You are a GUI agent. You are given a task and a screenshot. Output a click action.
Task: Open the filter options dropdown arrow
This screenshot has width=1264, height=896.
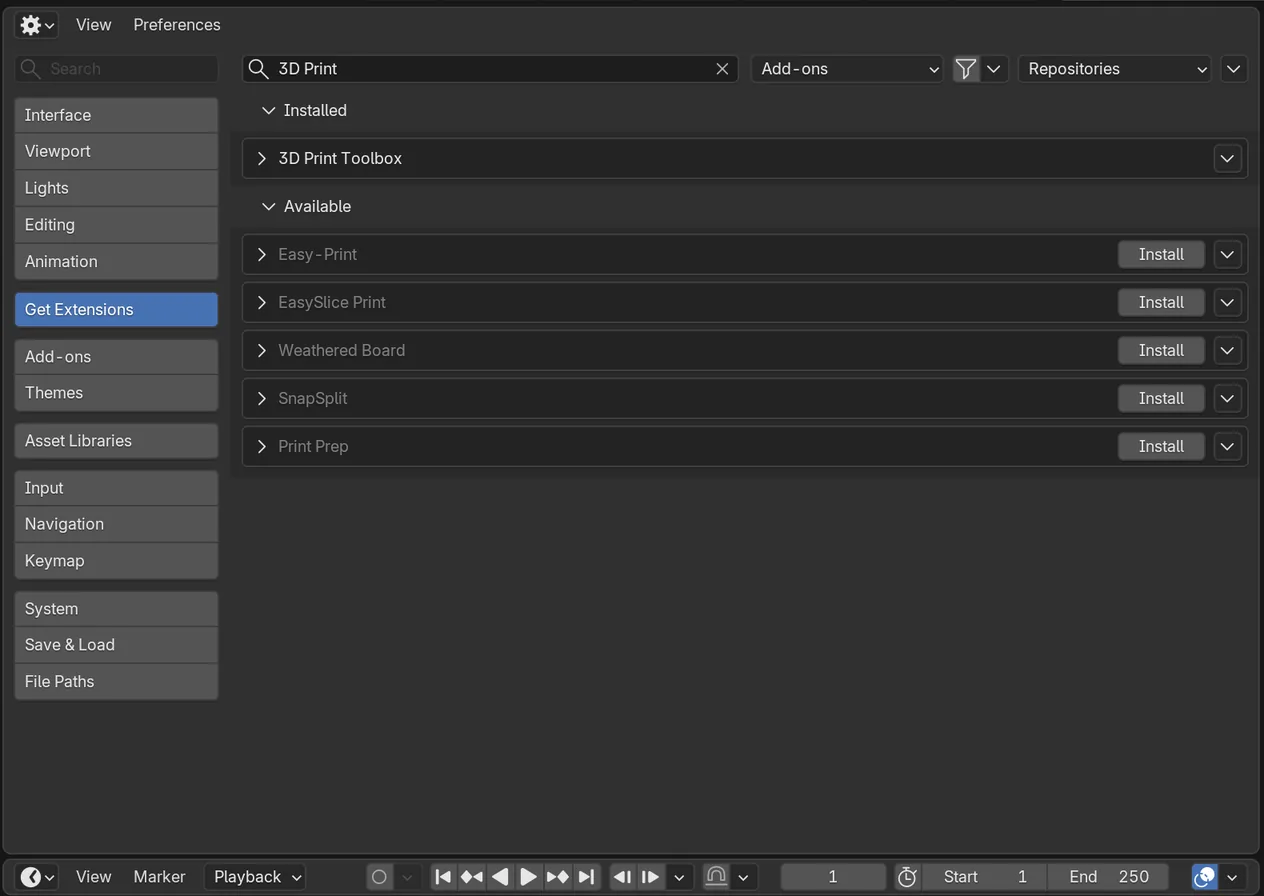[x=994, y=69]
